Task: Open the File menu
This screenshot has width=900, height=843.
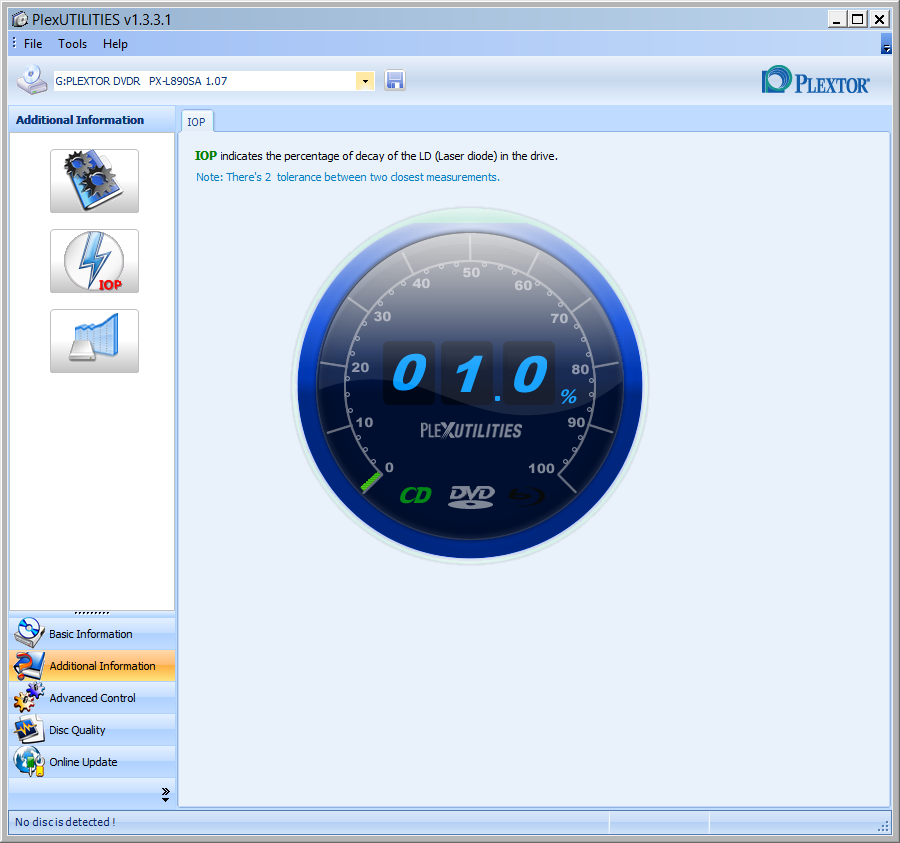Action: (33, 44)
